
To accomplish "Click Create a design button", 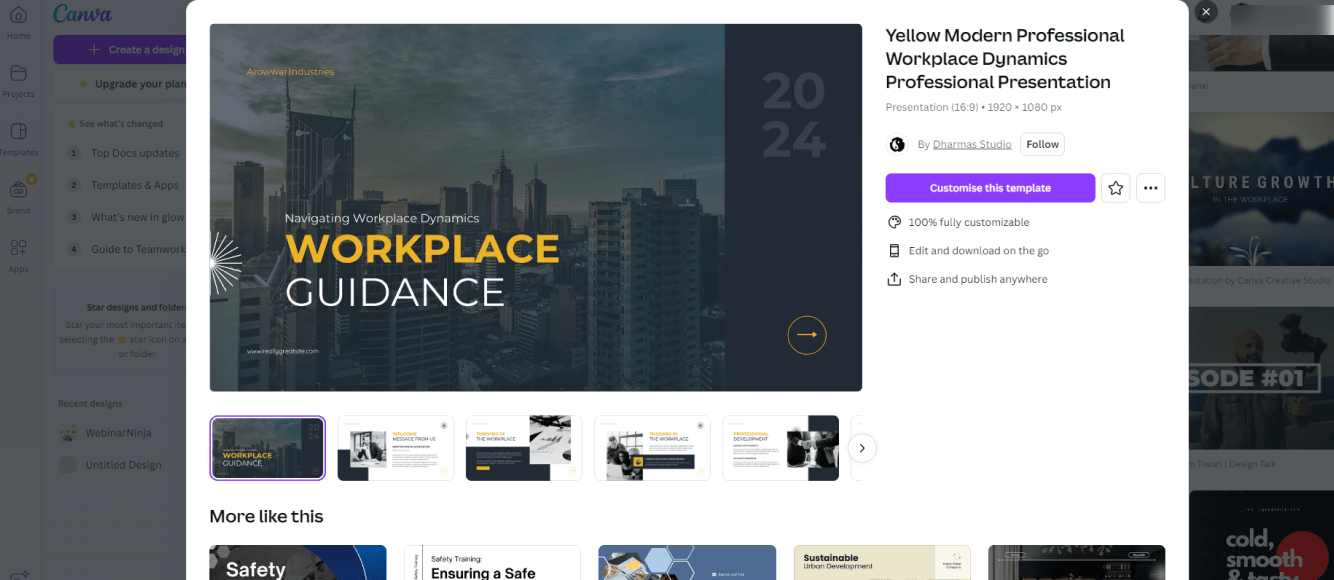I will (120, 49).
